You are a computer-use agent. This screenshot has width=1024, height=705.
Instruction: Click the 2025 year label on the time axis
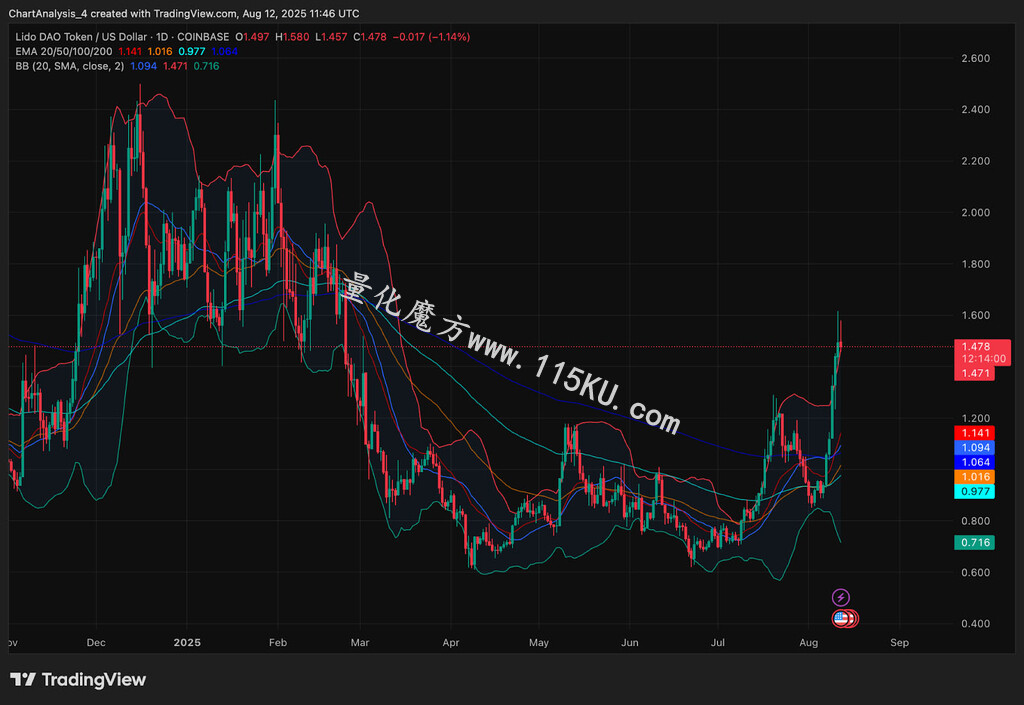187,642
